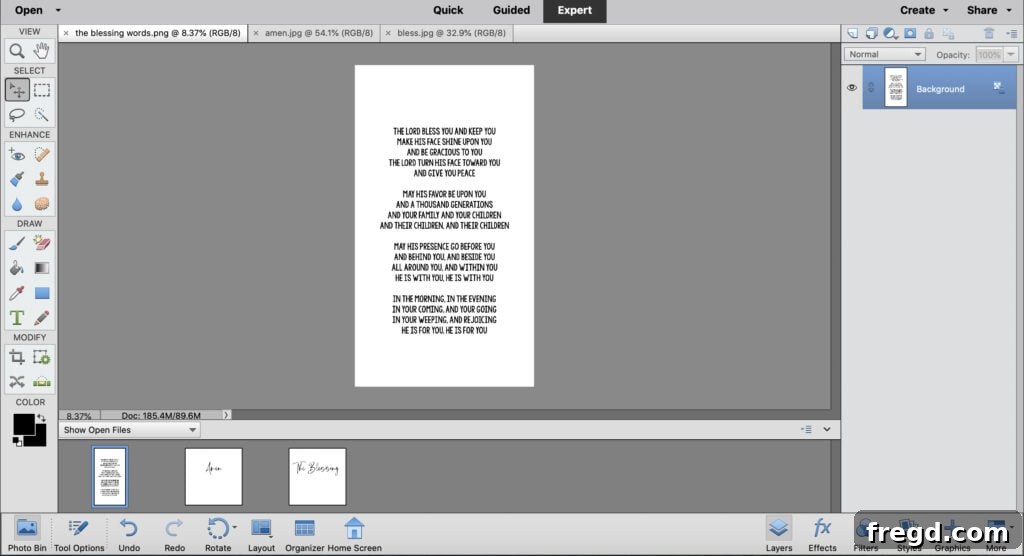Select the Crop tool
1024x556 pixels.
point(17,357)
